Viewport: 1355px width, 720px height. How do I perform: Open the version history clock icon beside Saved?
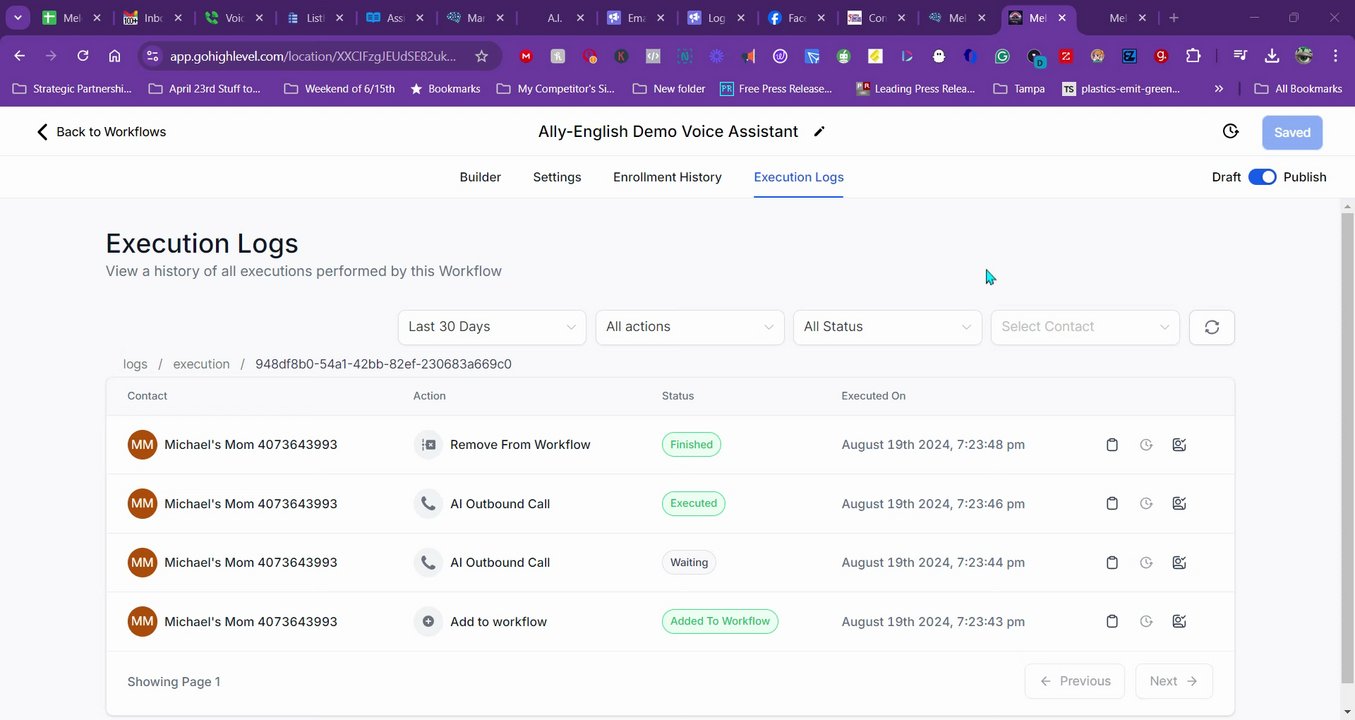(x=1231, y=132)
